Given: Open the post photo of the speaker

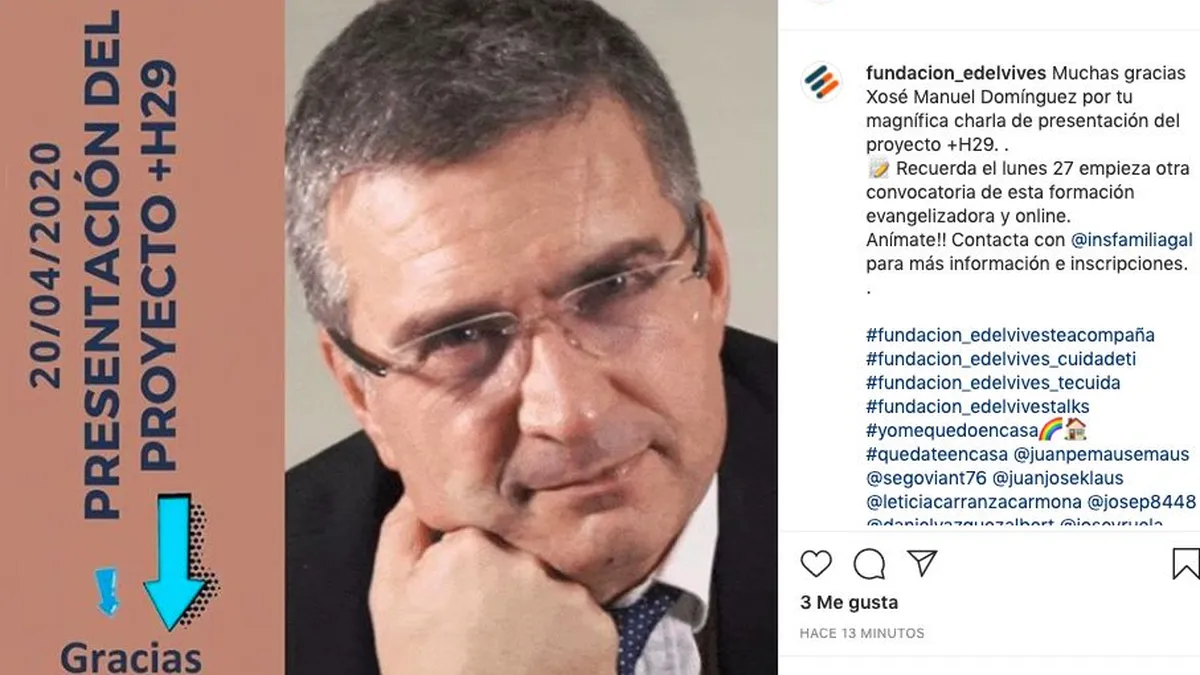Looking at the screenshot, I should tap(531, 337).
